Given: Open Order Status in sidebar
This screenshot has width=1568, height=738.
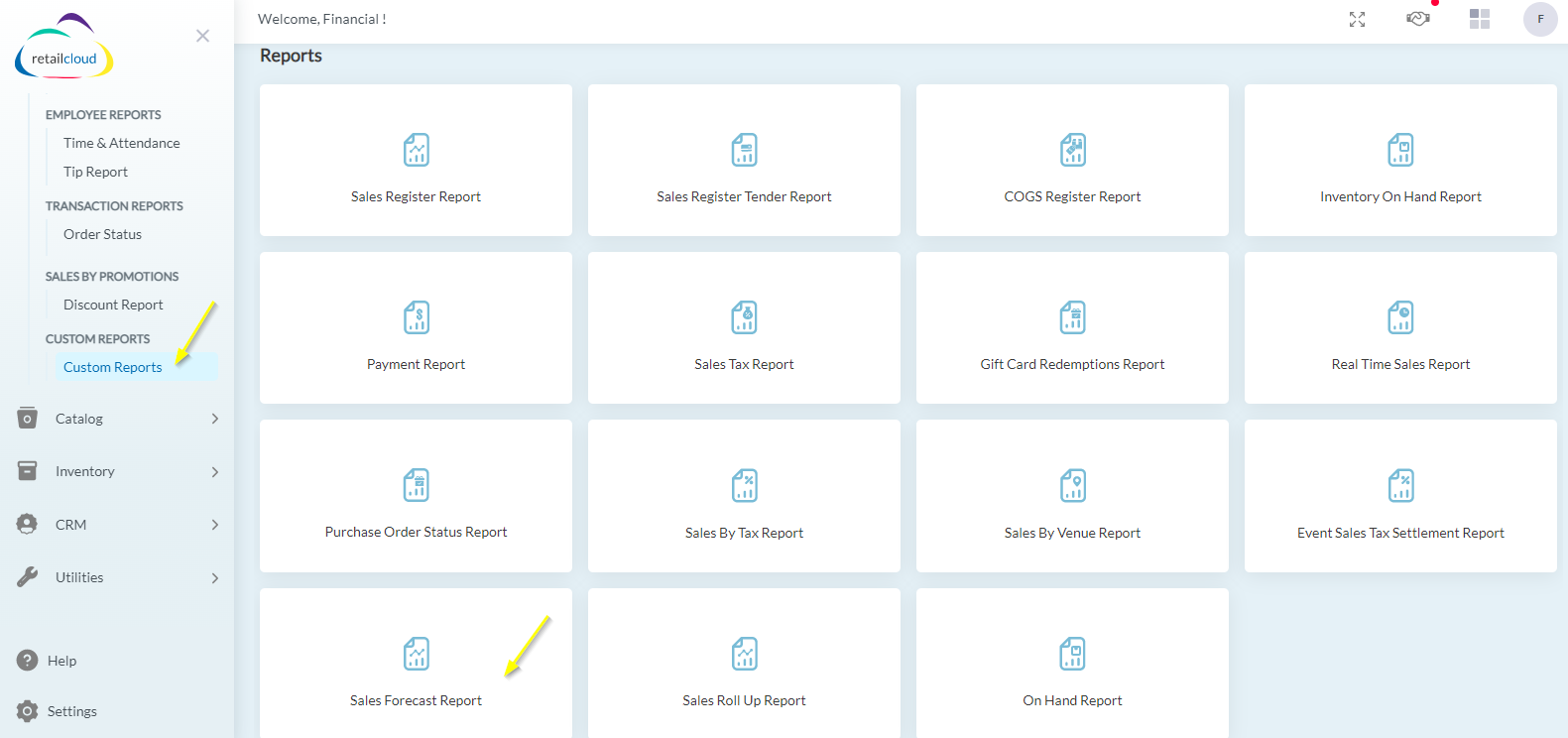Looking at the screenshot, I should coord(102,234).
